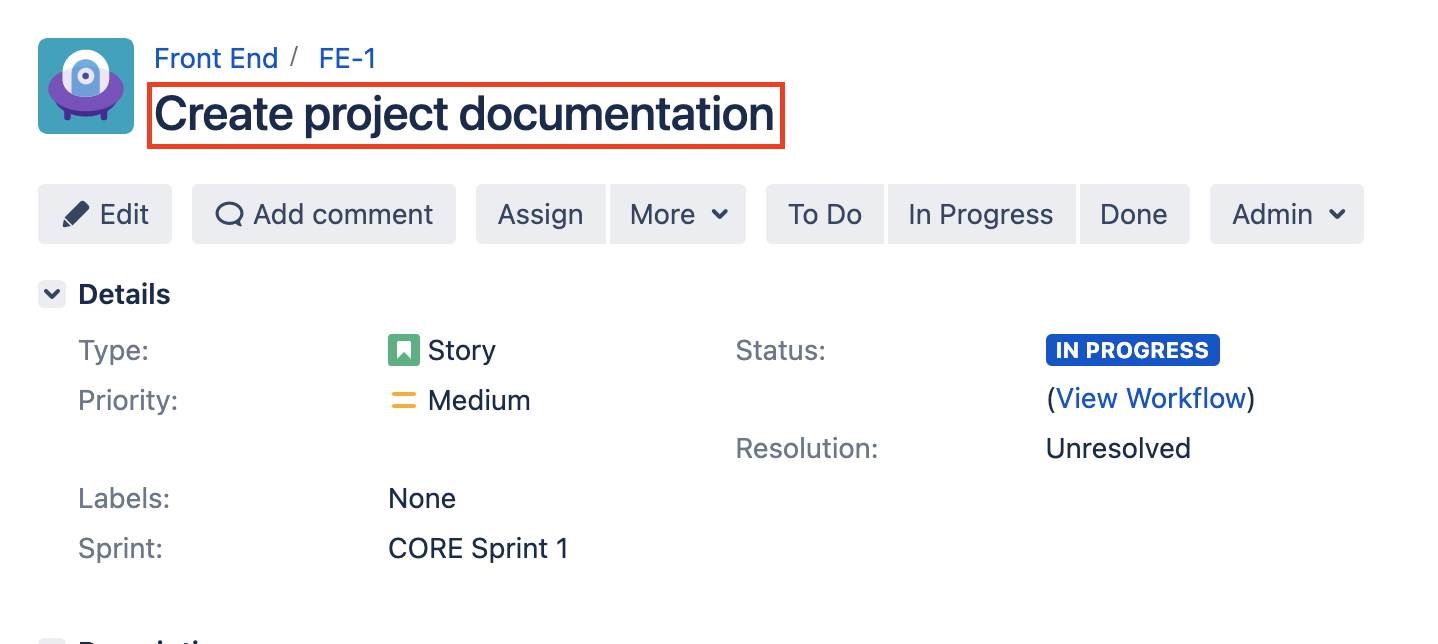Click the Details section heading
This screenshot has width=1438, height=644.
click(124, 295)
